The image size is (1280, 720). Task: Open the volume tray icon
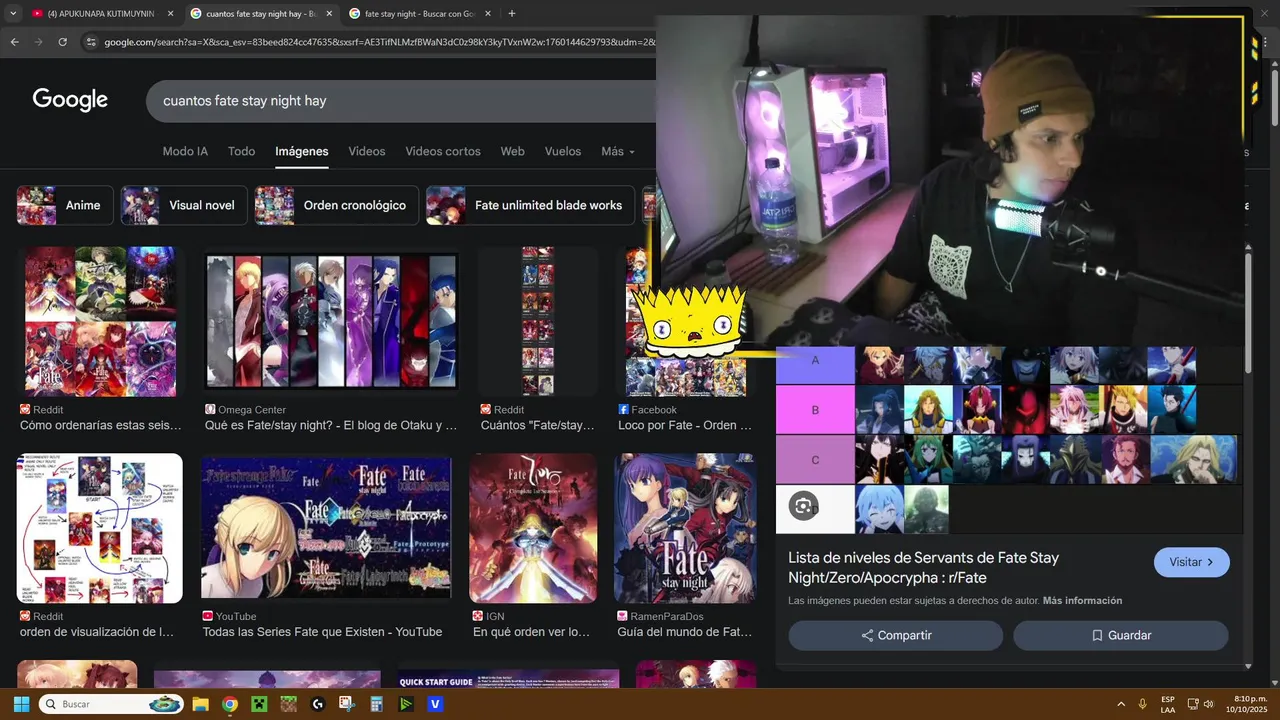coord(1208,704)
